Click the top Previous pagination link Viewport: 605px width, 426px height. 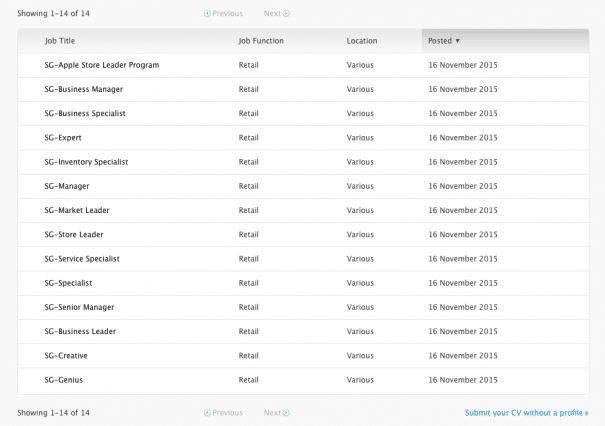pyautogui.click(x=223, y=14)
